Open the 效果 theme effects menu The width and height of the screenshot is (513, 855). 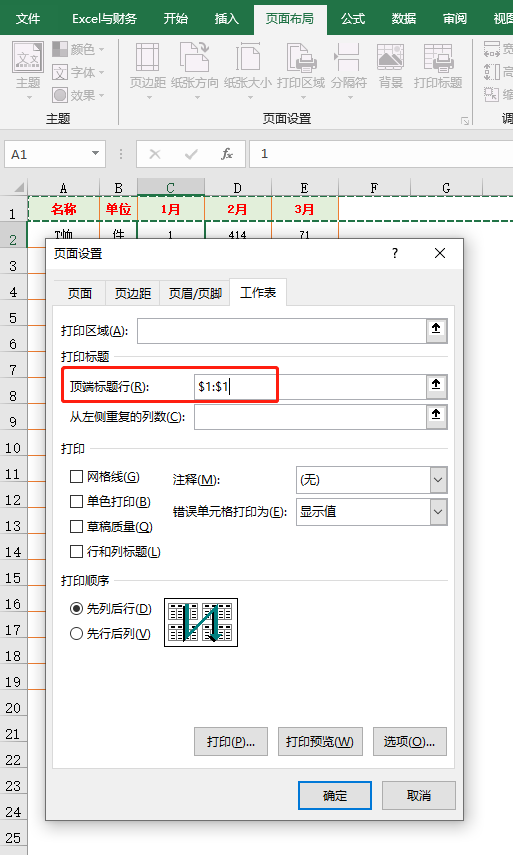click(x=78, y=95)
